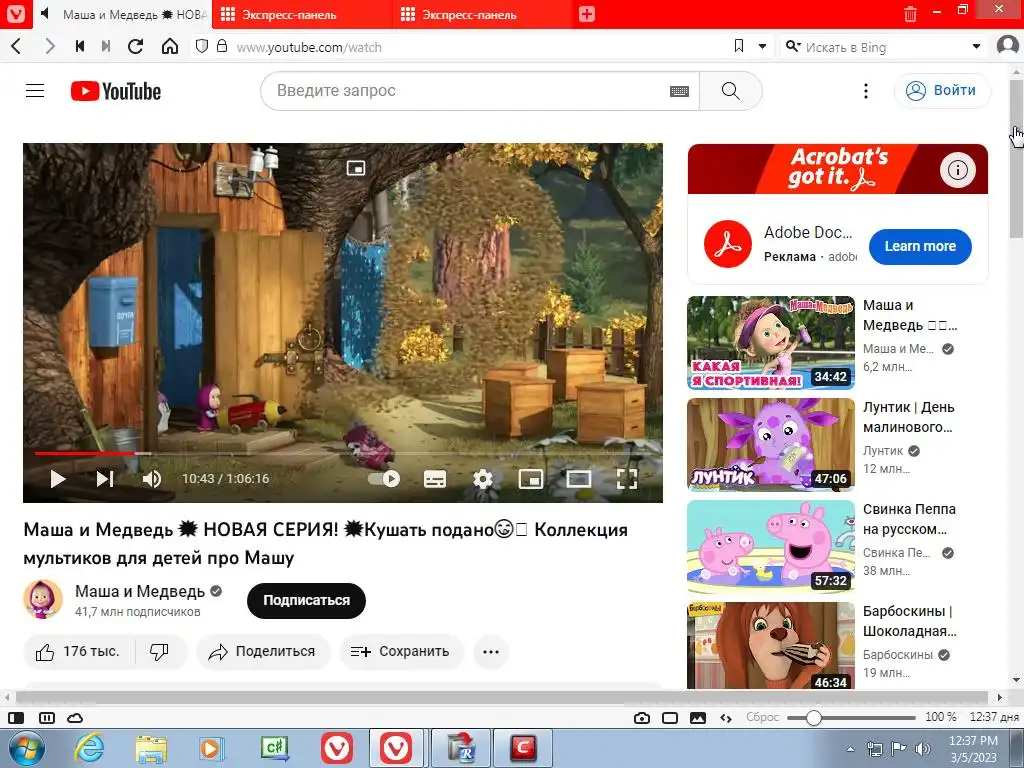Open page actions code icon
The height and width of the screenshot is (768, 1024).
point(726,718)
